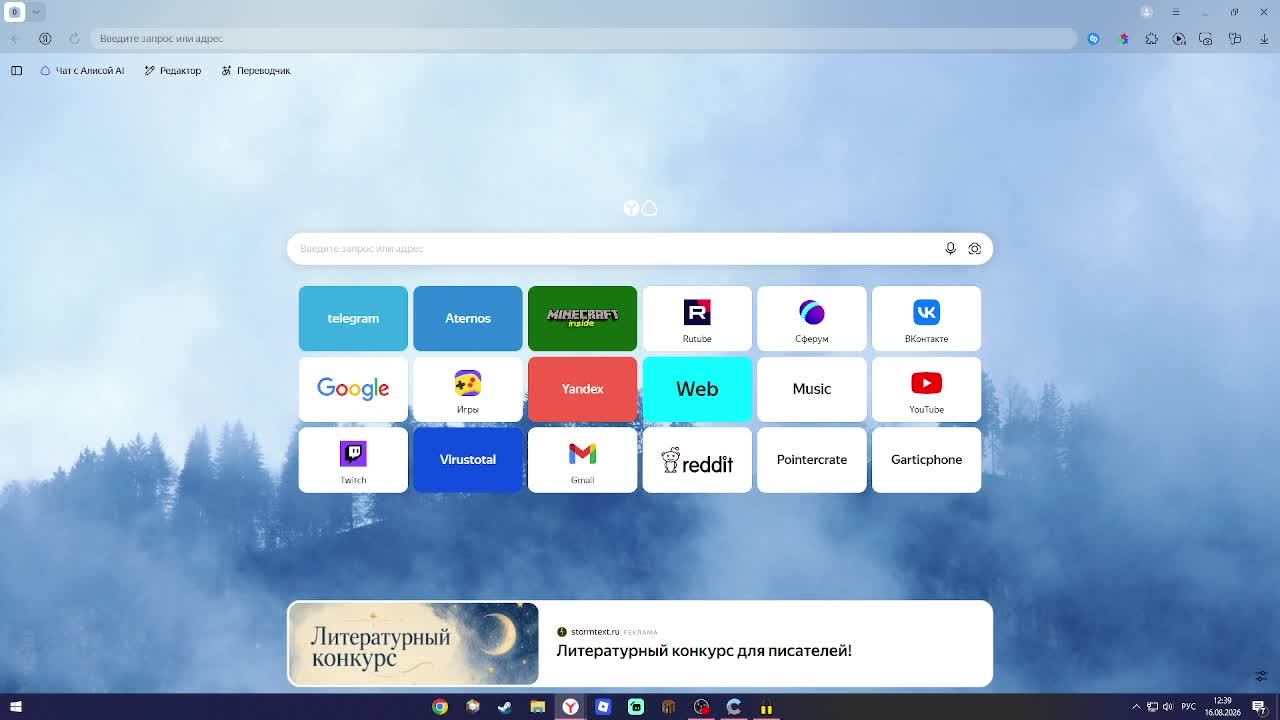Expand the system tray hidden icons
This screenshot has height=720, width=1280.
pyautogui.click(x=1136, y=707)
